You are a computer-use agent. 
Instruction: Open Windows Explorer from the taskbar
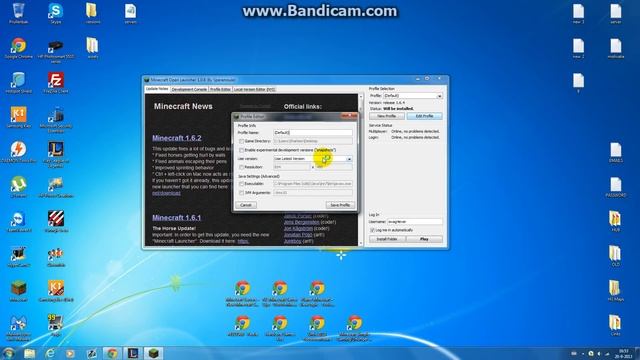pos(29,353)
